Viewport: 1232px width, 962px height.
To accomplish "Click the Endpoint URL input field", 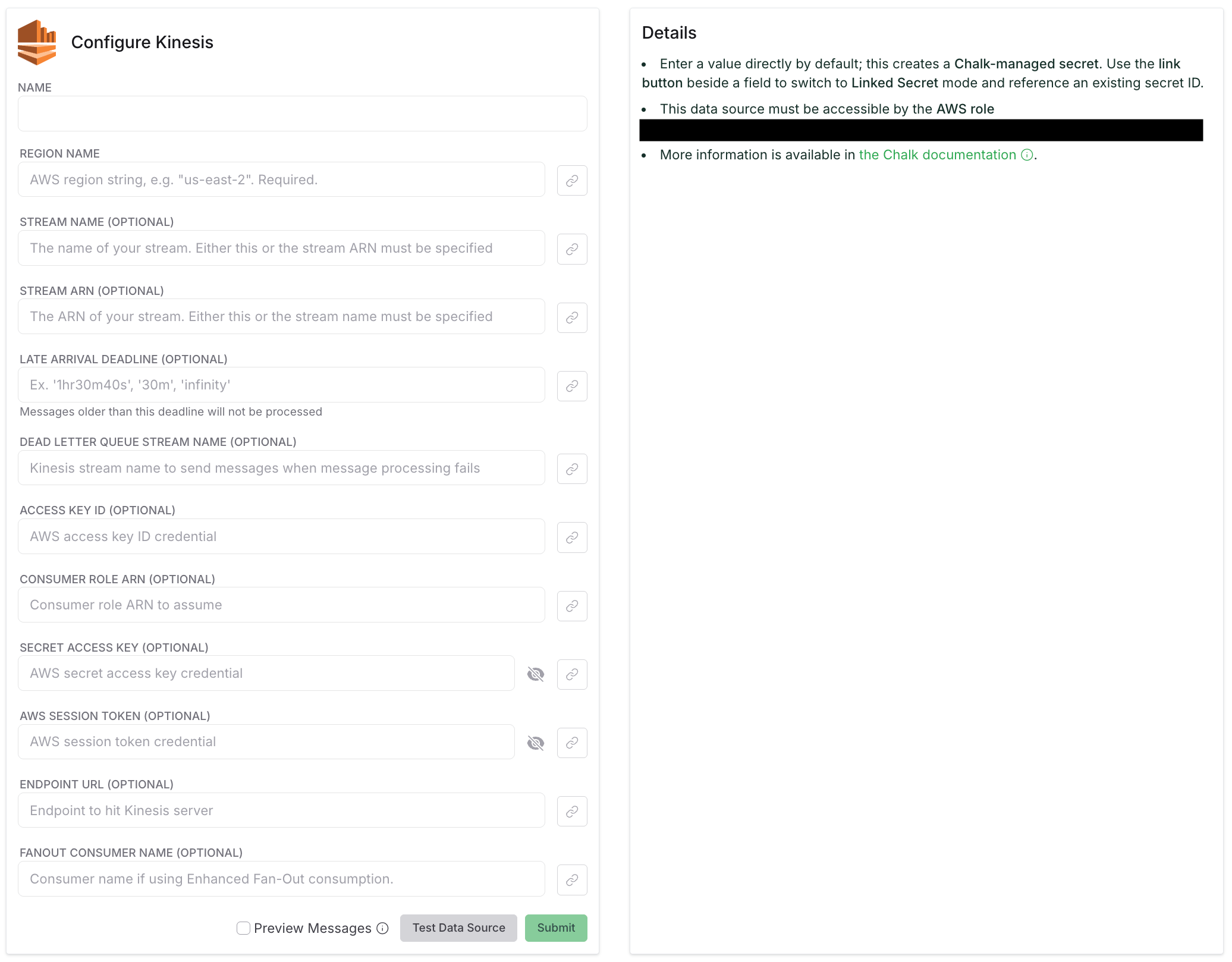I will [x=281, y=810].
